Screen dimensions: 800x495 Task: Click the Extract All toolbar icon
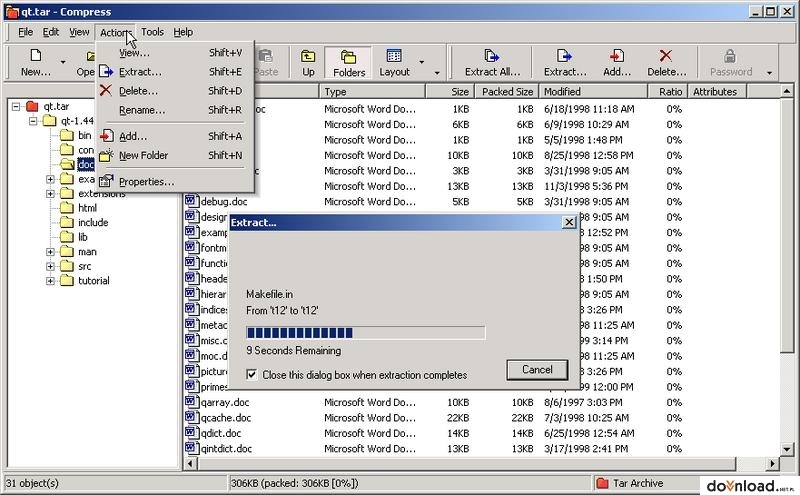(492, 55)
